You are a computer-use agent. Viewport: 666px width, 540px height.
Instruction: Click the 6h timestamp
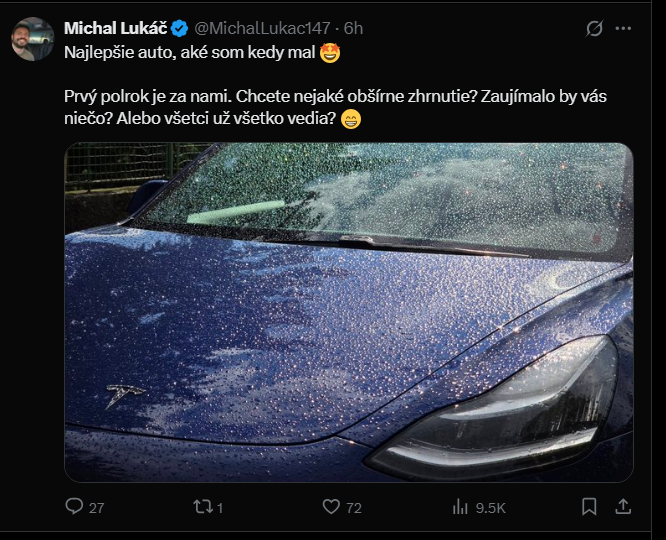(353, 28)
